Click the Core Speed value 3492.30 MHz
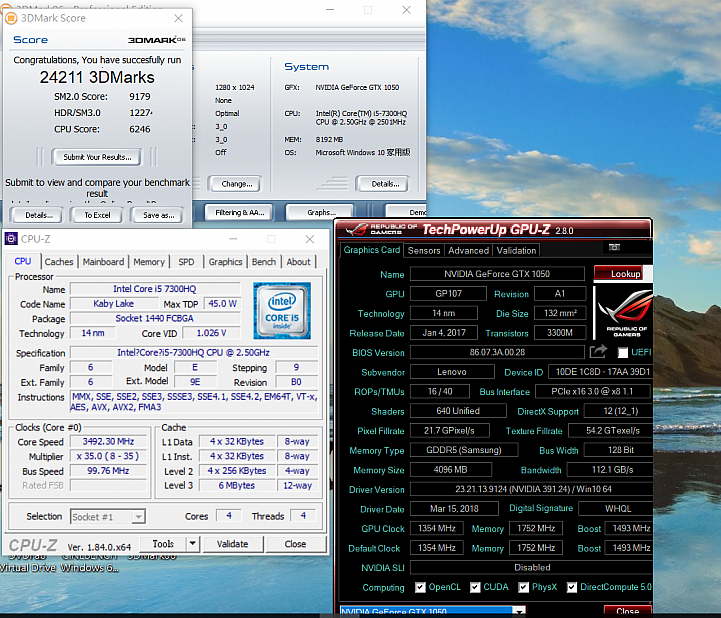This screenshot has width=721, height=618. [x=108, y=441]
